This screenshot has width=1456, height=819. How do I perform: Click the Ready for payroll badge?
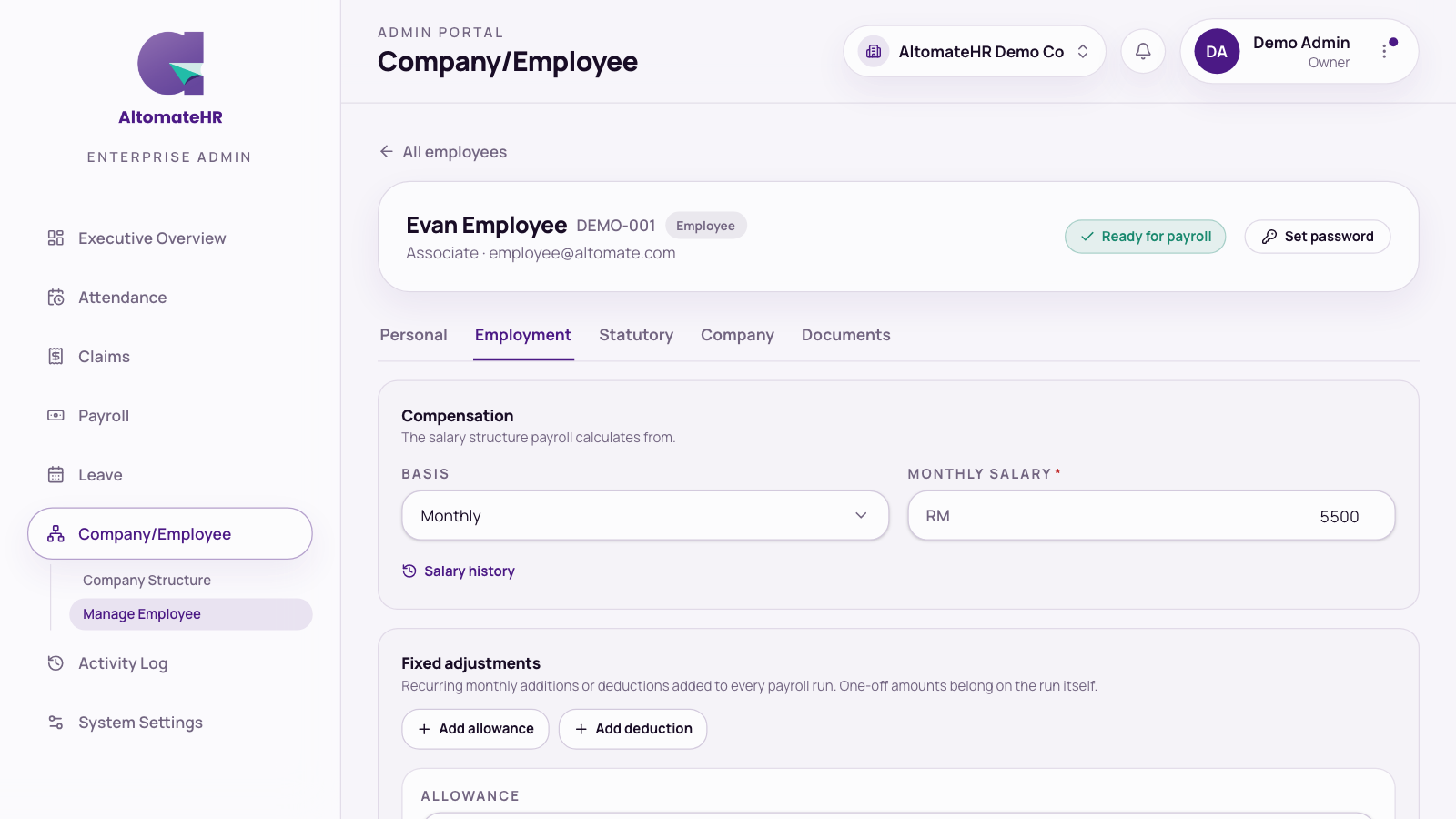tap(1146, 237)
